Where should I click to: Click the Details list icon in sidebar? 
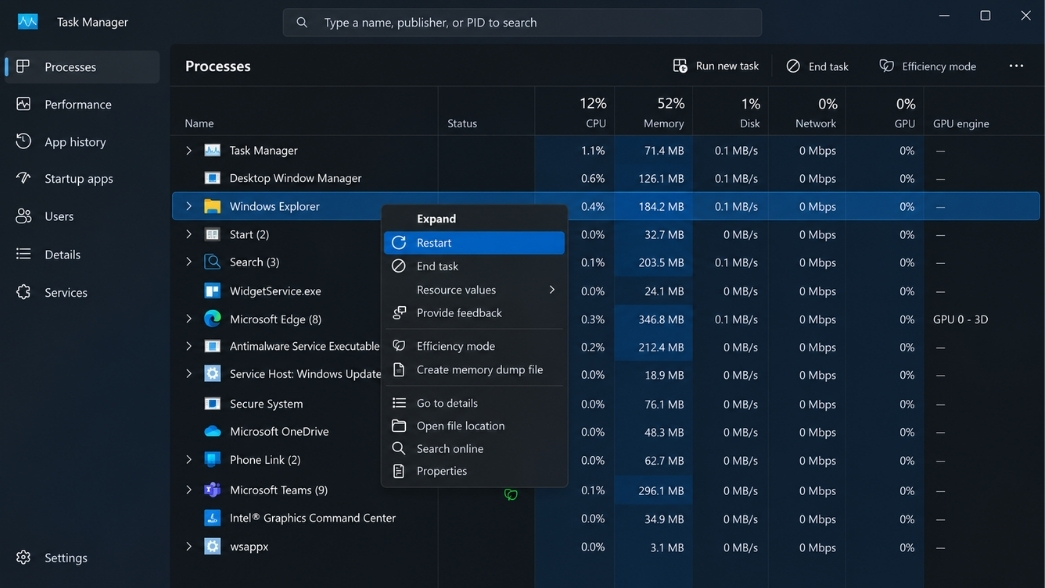(x=23, y=254)
